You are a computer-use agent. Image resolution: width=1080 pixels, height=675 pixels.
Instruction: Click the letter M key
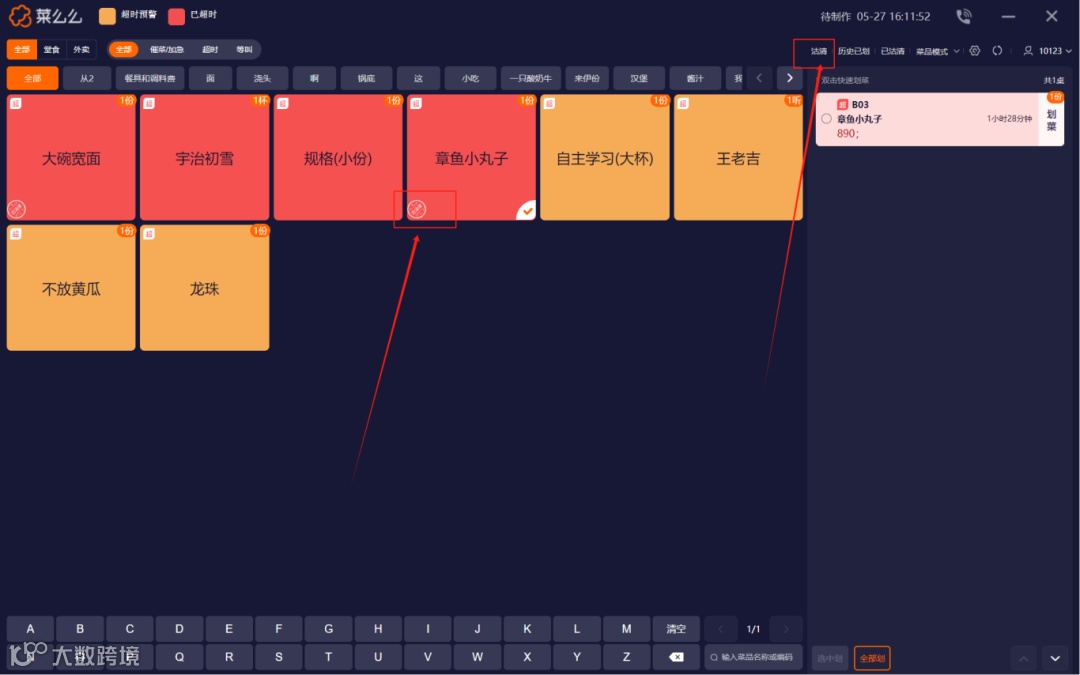pyautogui.click(x=626, y=629)
